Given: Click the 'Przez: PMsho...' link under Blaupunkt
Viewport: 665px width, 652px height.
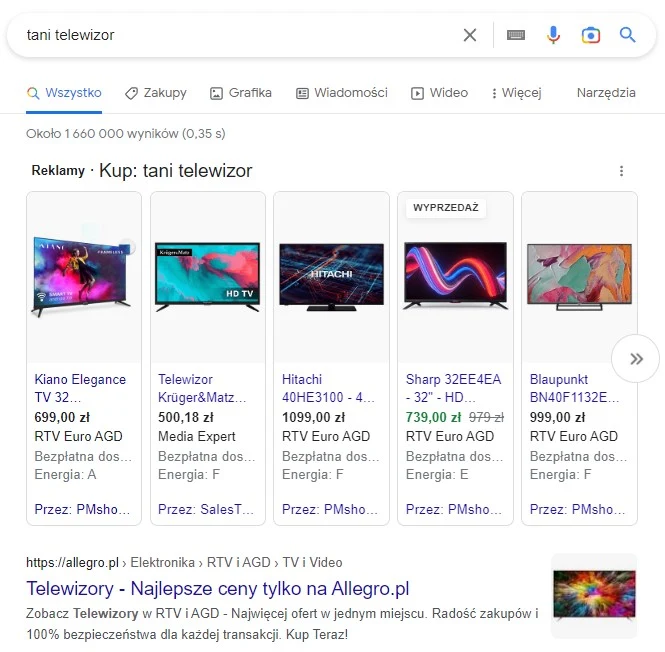Looking at the screenshot, I should tap(577, 509).
